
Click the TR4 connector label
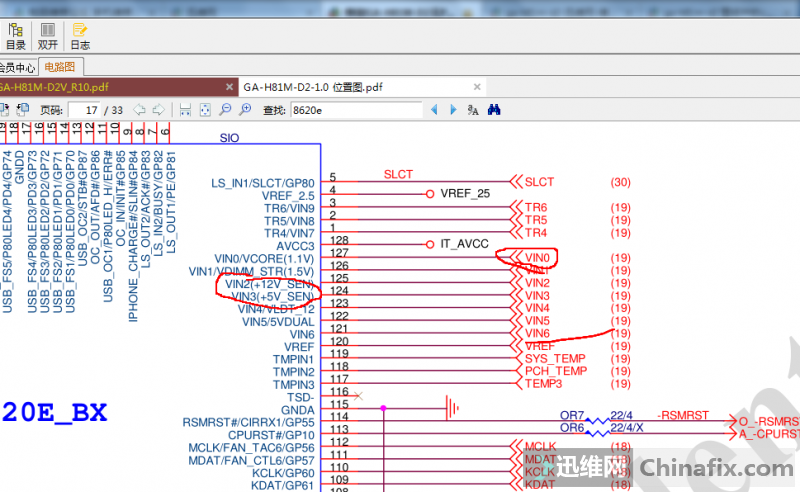536,233
